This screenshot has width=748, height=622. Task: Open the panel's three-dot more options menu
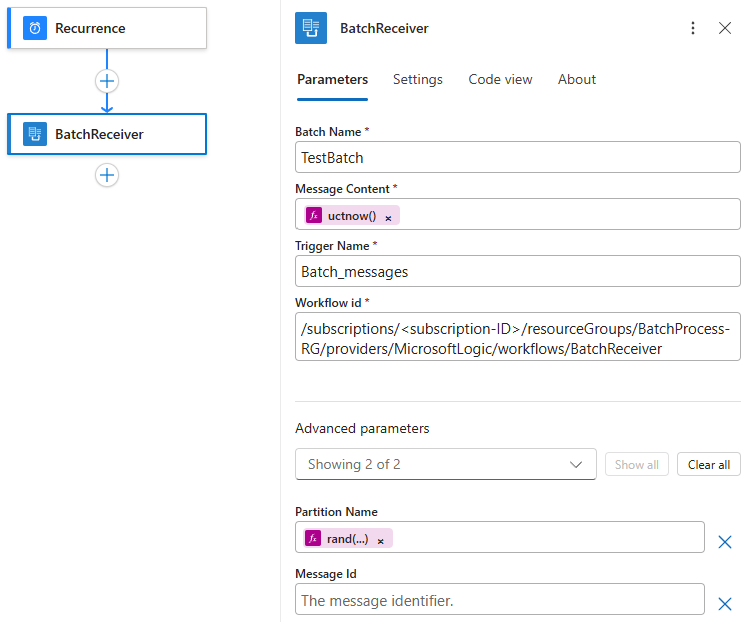coord(693,28)
